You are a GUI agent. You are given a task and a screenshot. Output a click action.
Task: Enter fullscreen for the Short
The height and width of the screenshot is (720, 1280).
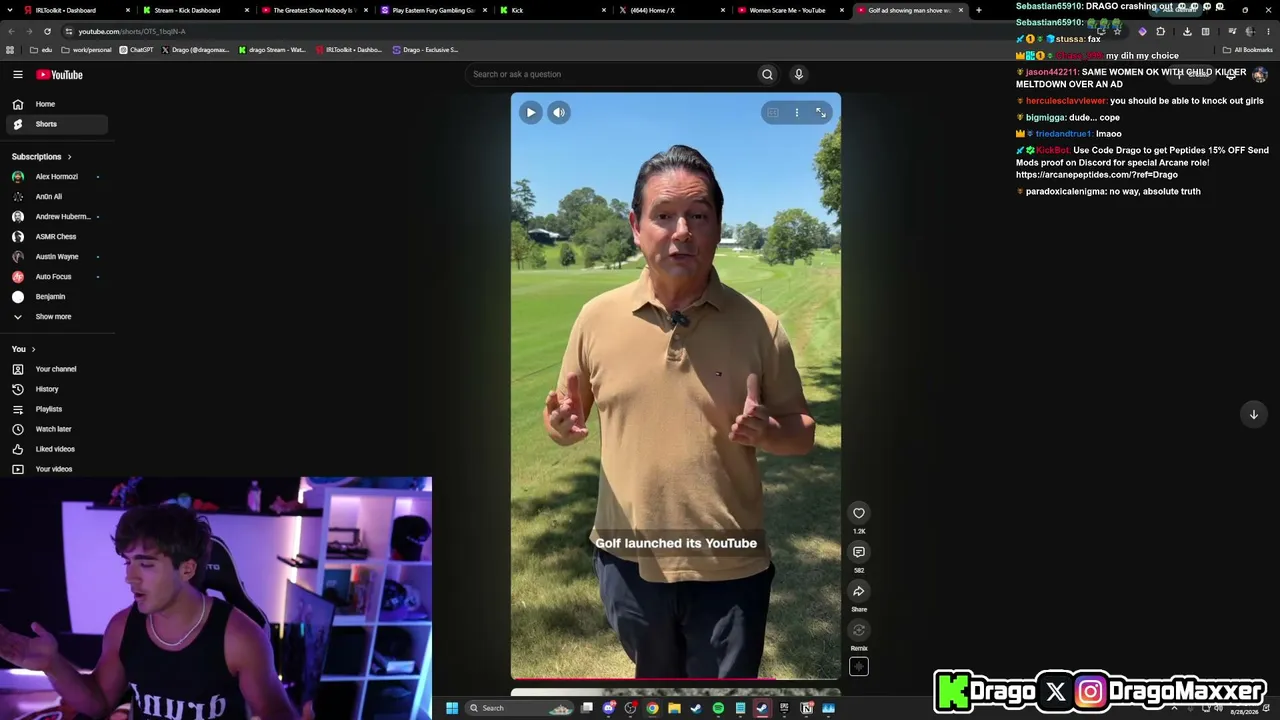821,113
